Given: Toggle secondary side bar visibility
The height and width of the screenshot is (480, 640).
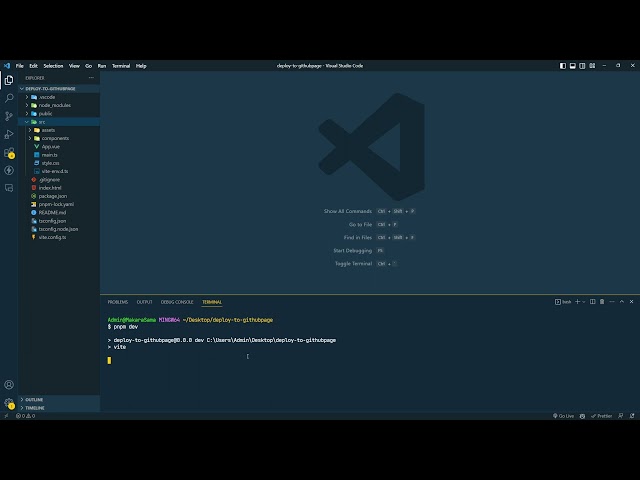Looking at the screenshot, I should pyautogui.click(x=582, y=66).
